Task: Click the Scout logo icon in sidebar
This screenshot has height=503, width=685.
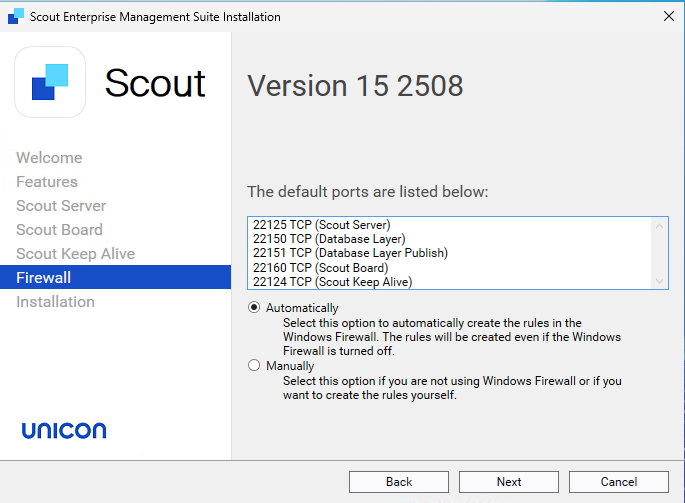Action: point(50,82)
